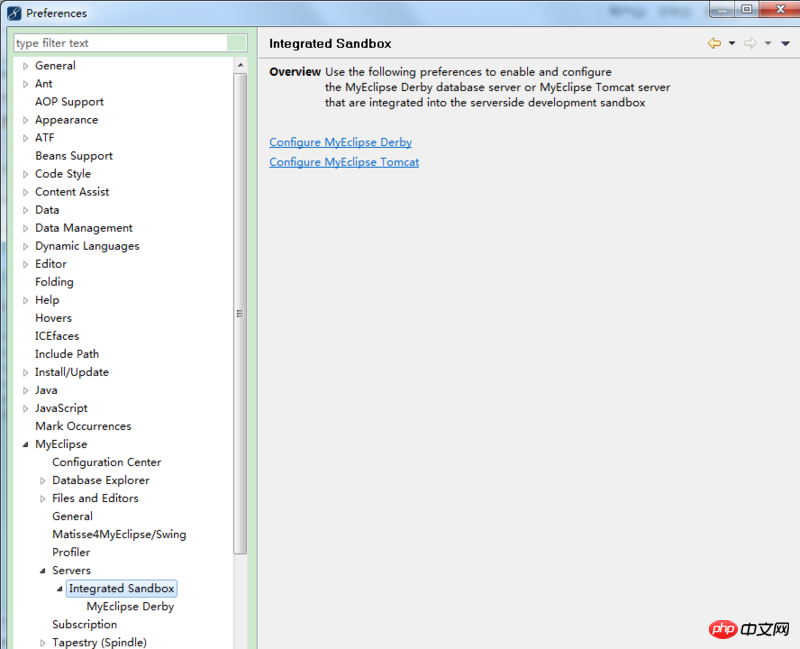Viewport: 800px width, 649px height.
Task: Select General under MyEclipse
Action: pyautogui.click(x=72, y=516)
